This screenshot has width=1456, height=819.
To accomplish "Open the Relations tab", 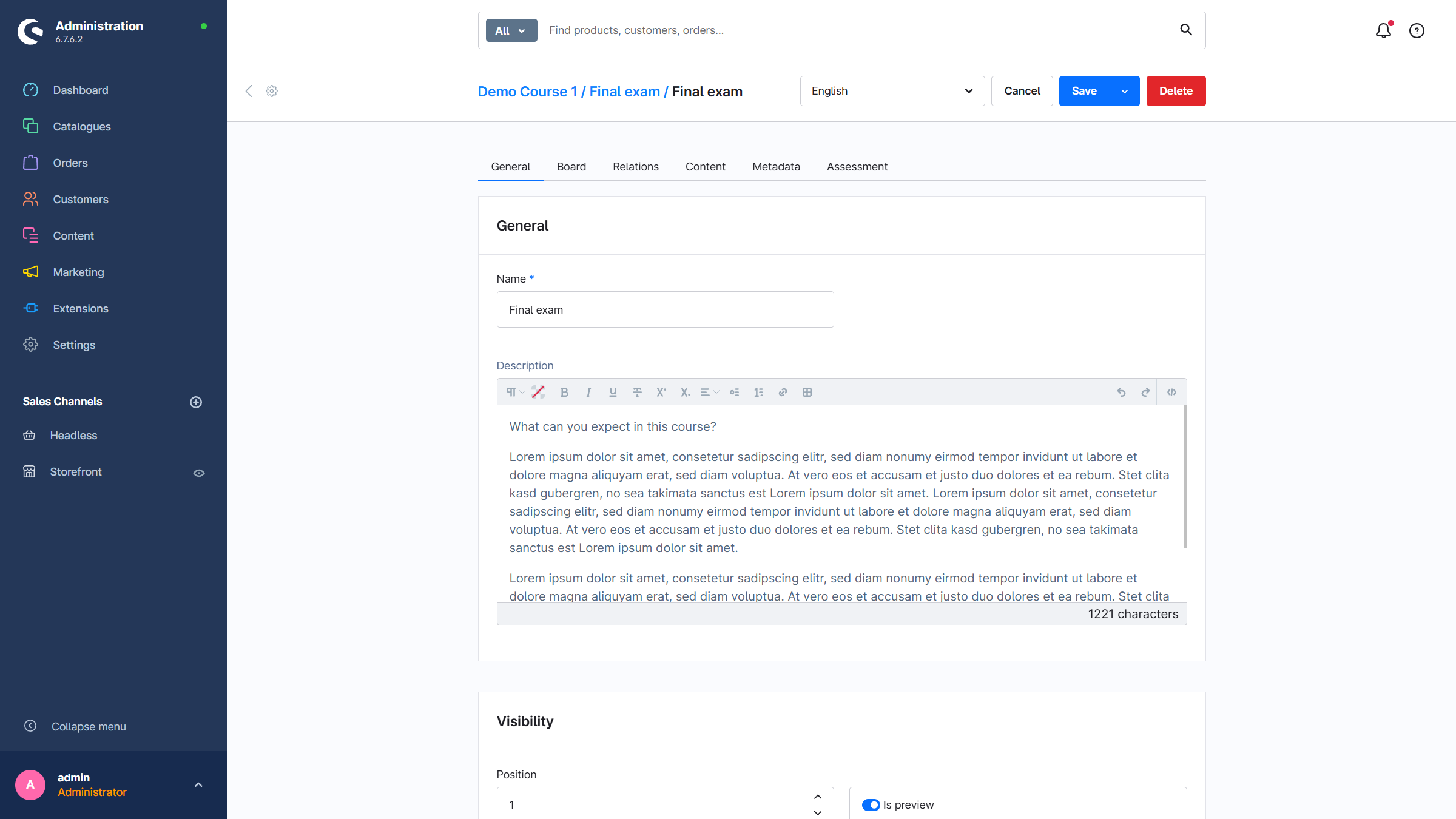I will coord(635,167).
